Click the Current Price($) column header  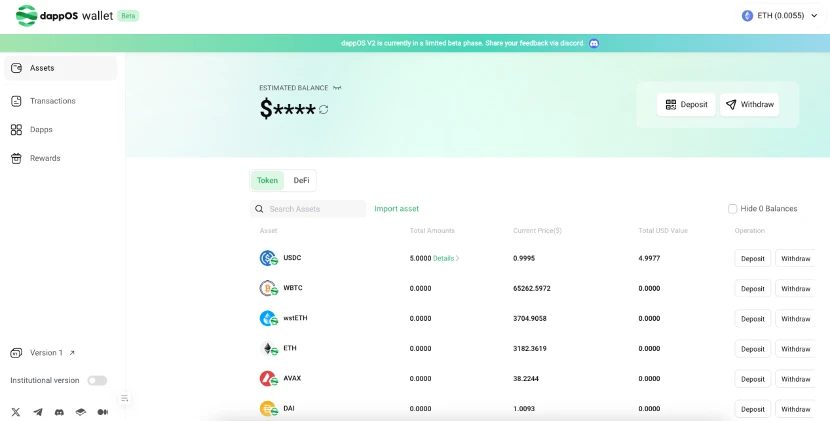(x=537, y=231)
